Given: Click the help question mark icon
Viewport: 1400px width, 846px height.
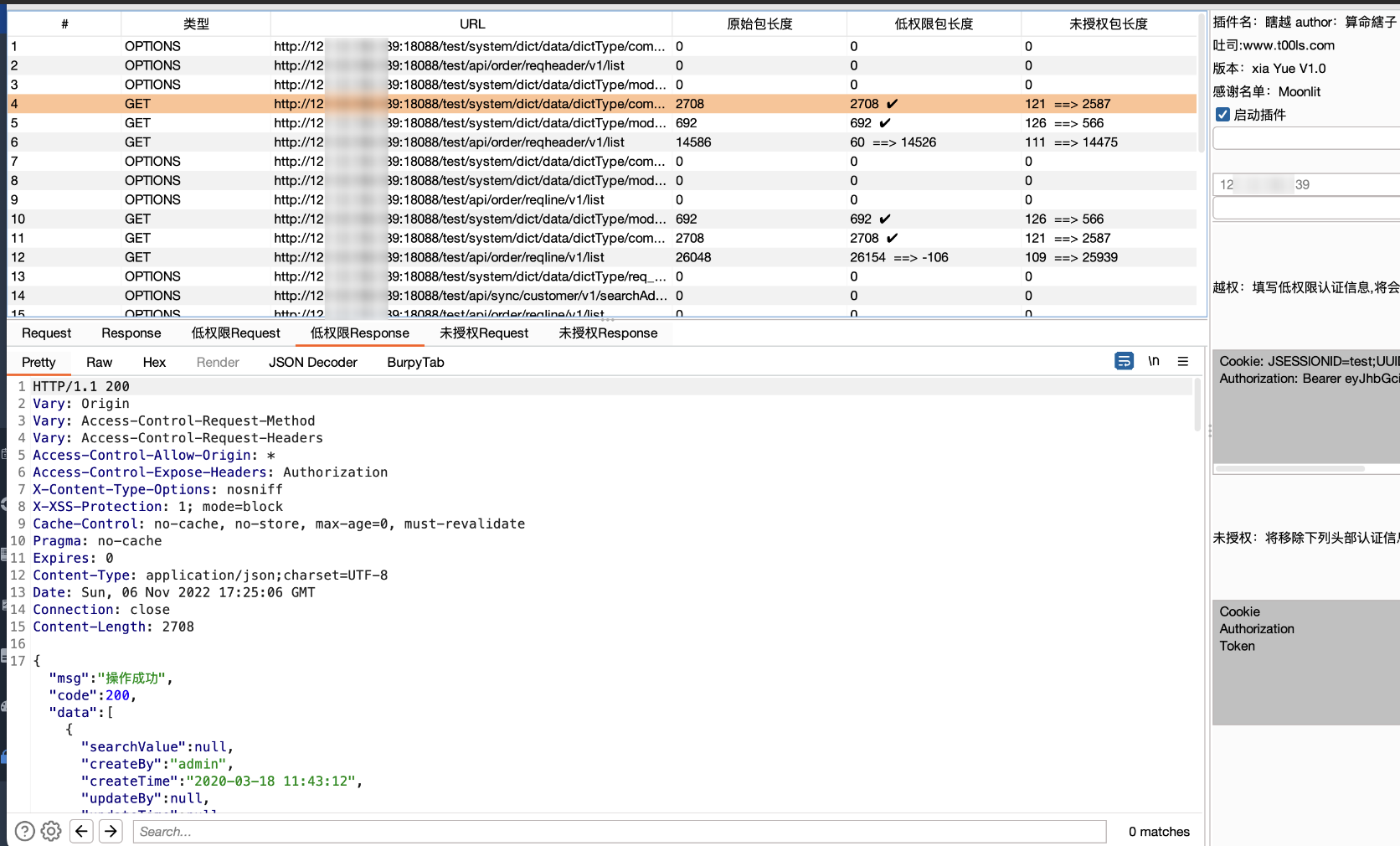Looking at the screenshot, I should point(25,831).
